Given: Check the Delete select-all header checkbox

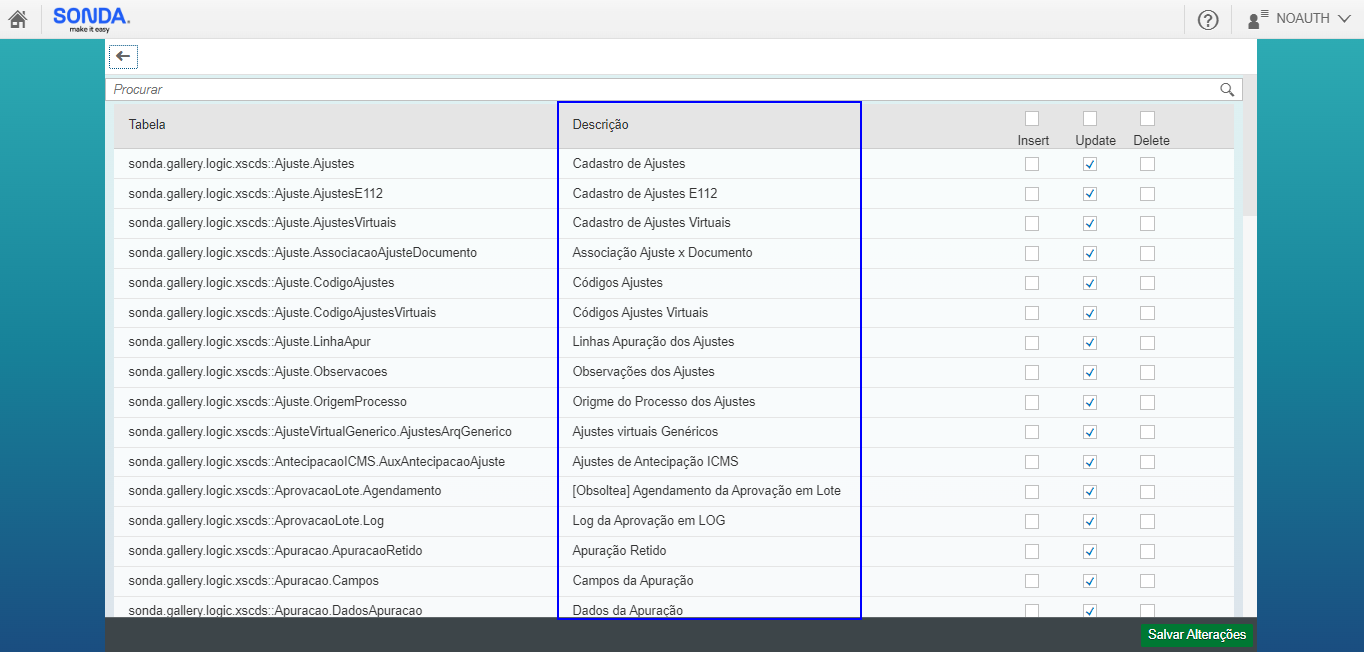Looking at the screenshot, I should pyautogui.click(x=1147, y=119).
